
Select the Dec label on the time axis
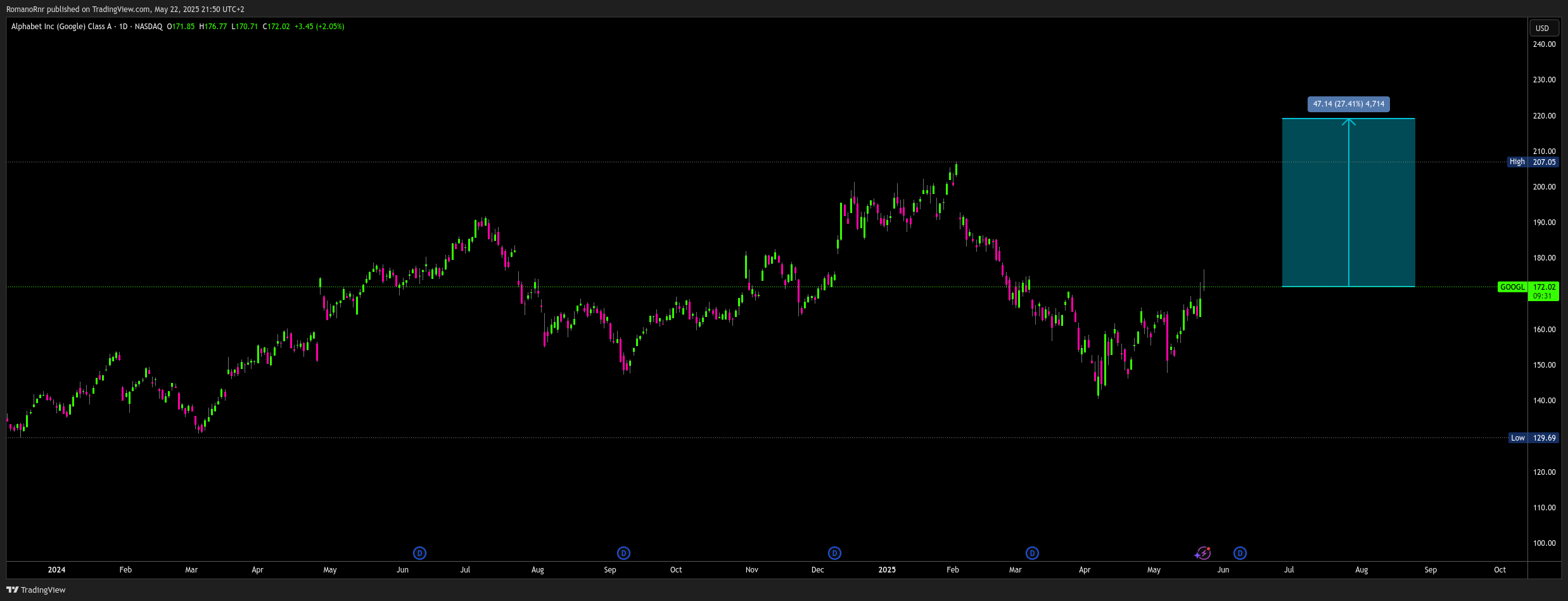[818, 570]
